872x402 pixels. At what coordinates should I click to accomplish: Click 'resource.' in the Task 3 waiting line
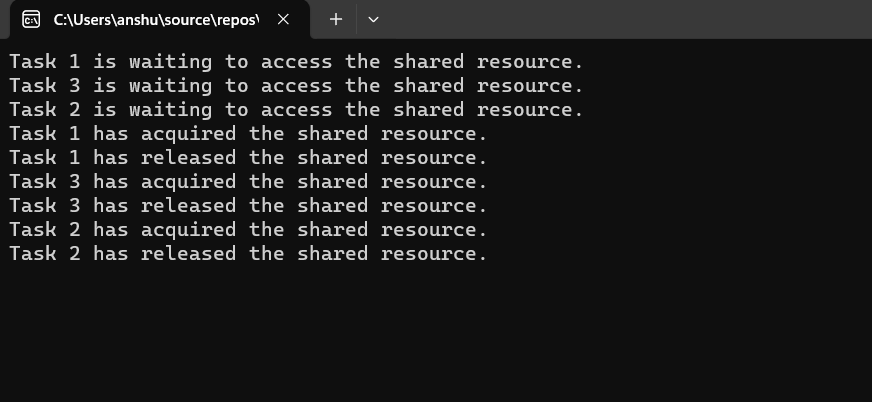tap(529, 85)
